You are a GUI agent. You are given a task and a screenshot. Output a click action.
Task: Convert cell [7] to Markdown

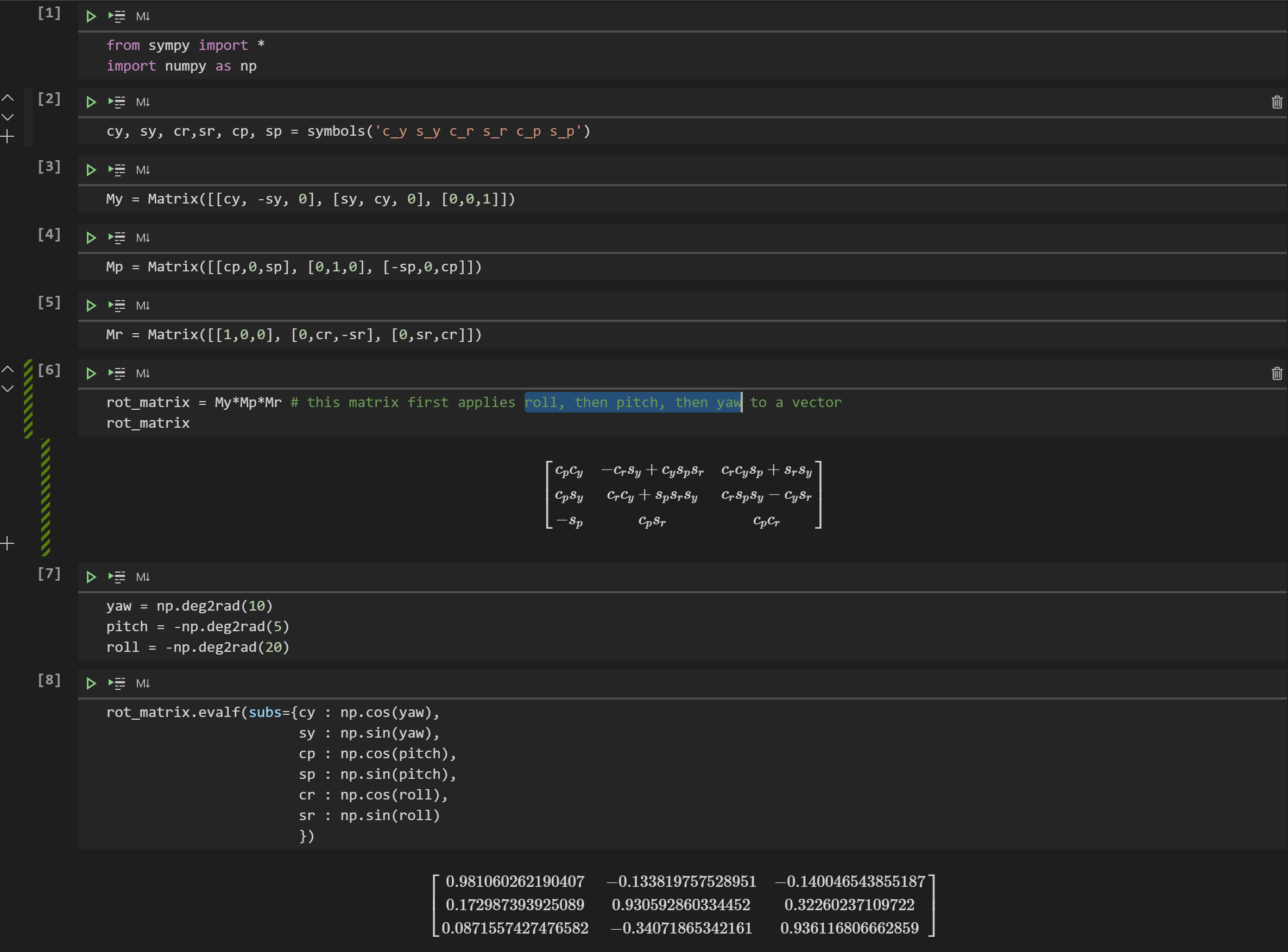click(142, 577)
